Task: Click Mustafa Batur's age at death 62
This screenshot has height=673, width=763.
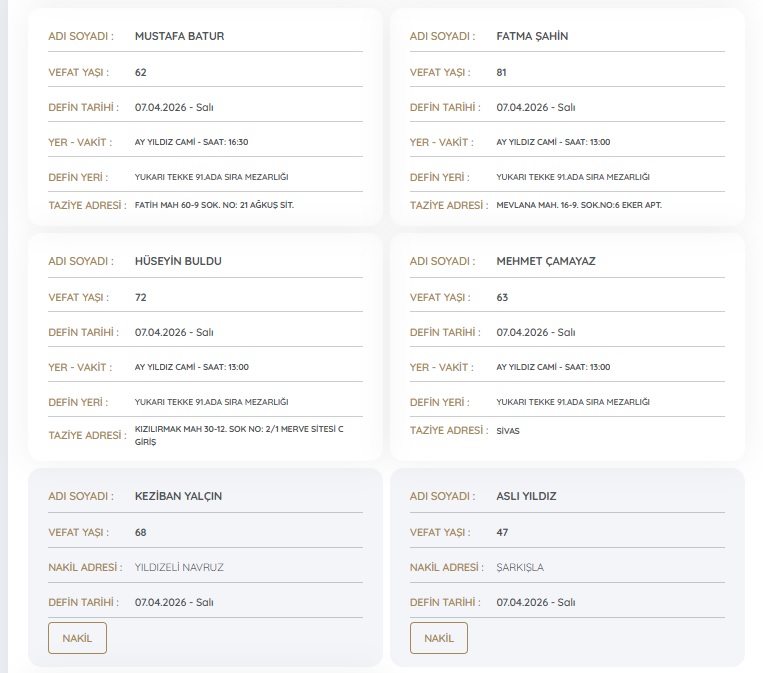Action: click(141, 72)
